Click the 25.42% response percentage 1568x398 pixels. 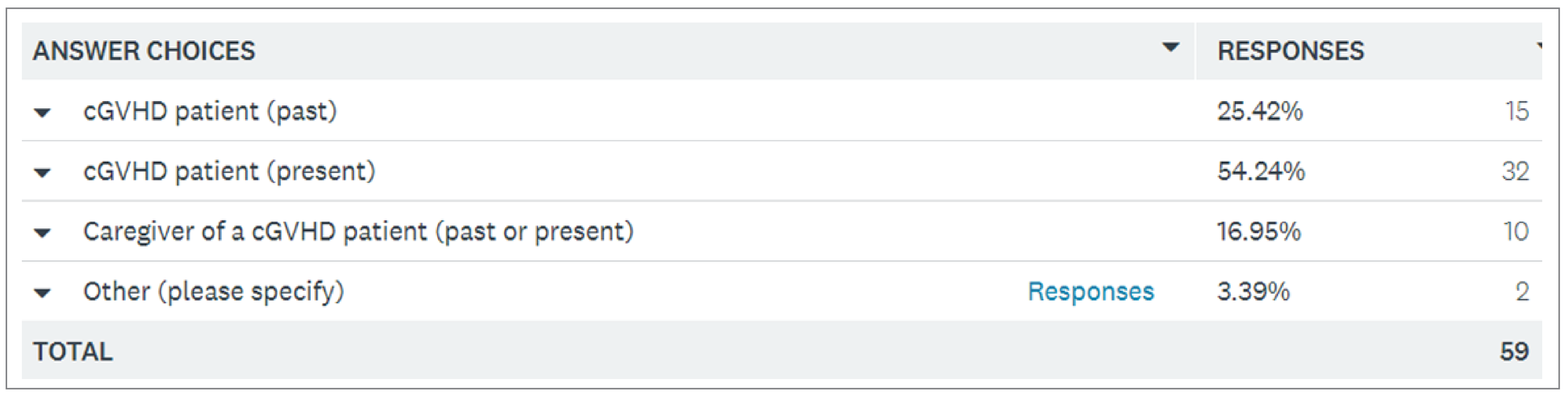point(1259,112)
